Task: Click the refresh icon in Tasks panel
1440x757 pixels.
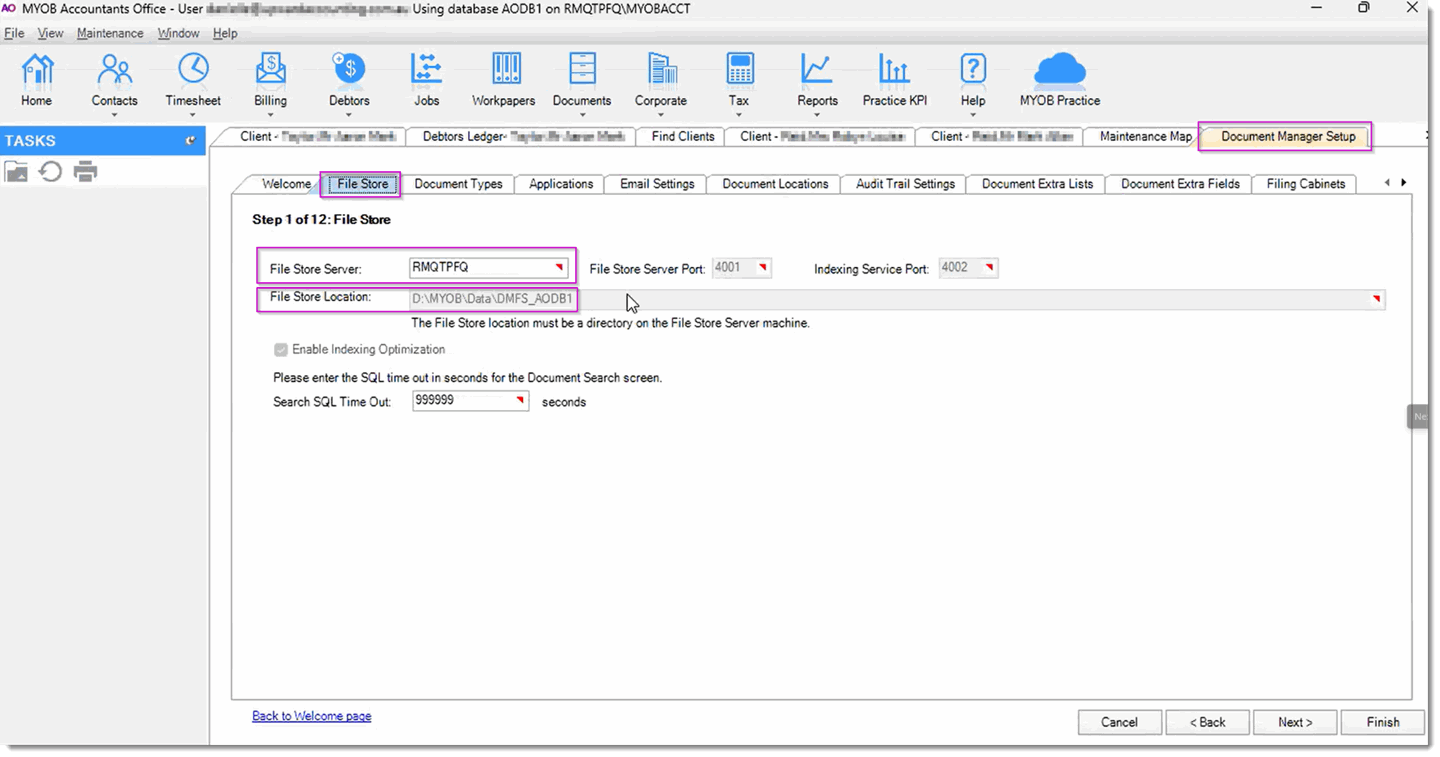Action: (x=50, y=172)
